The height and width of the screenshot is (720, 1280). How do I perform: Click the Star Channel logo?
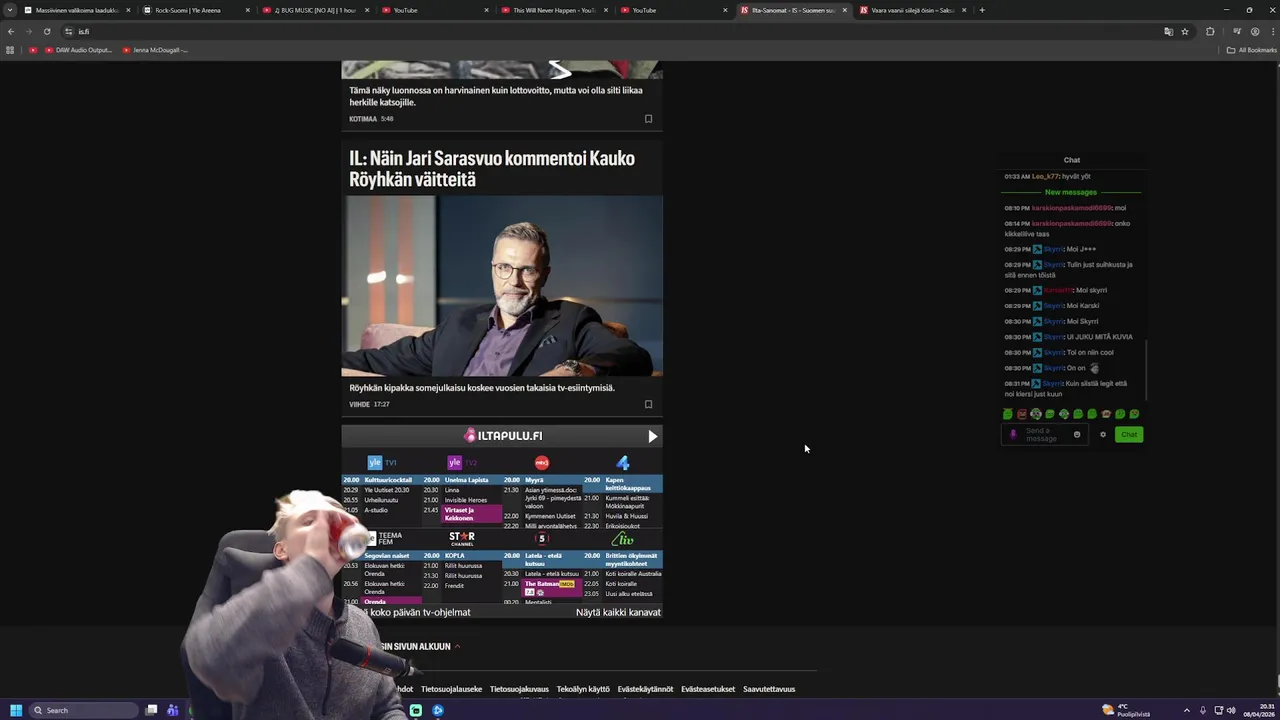pos(462,539)
